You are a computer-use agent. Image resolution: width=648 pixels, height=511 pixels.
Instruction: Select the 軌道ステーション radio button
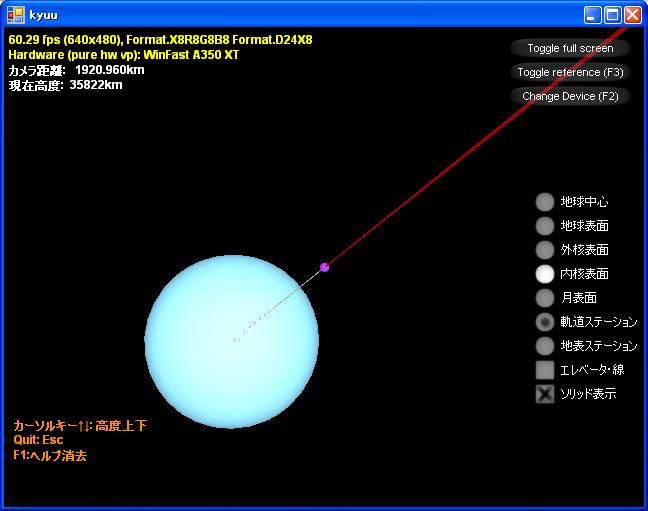(544, 322)
